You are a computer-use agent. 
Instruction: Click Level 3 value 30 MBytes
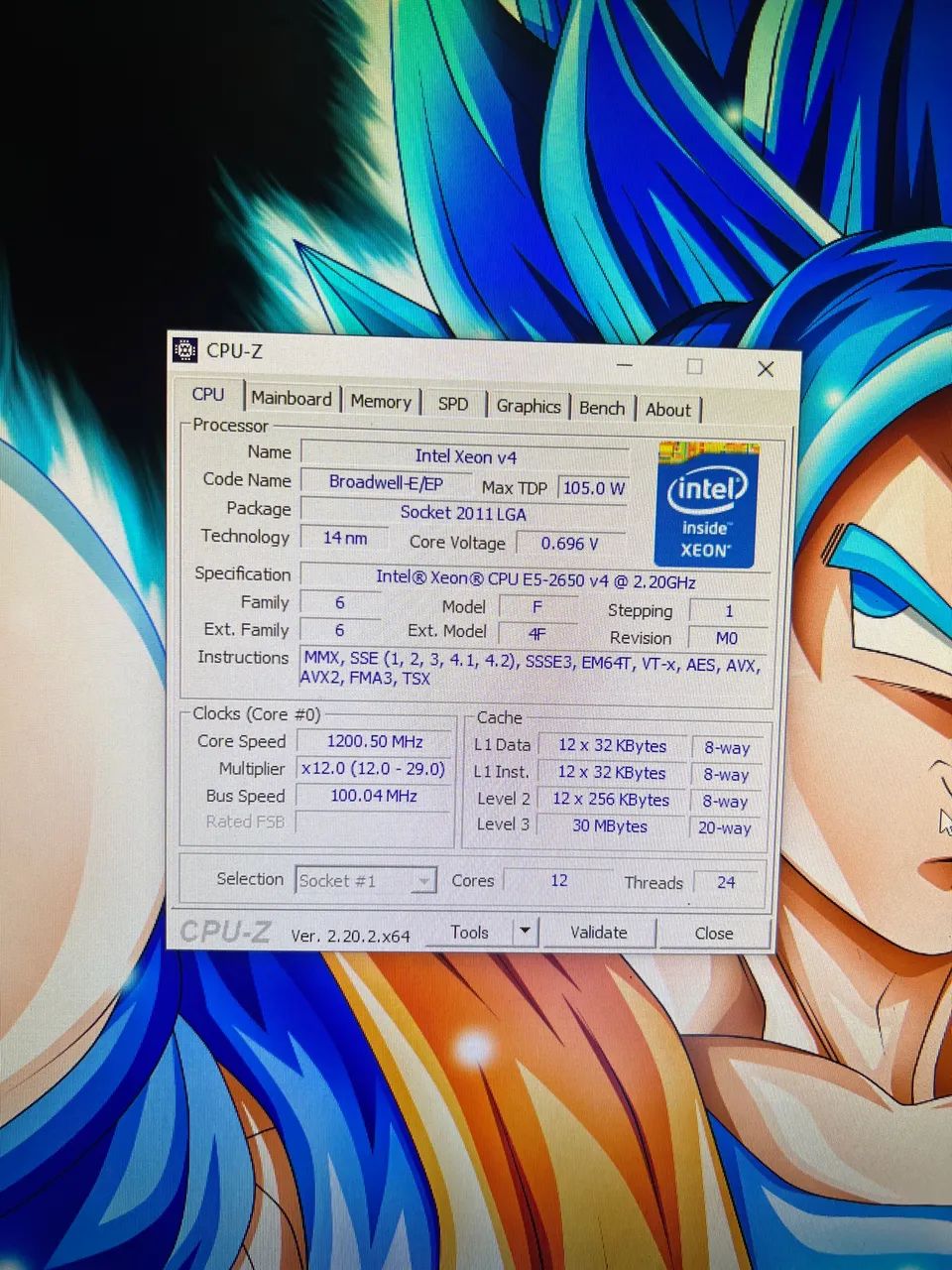pos(610,825)
